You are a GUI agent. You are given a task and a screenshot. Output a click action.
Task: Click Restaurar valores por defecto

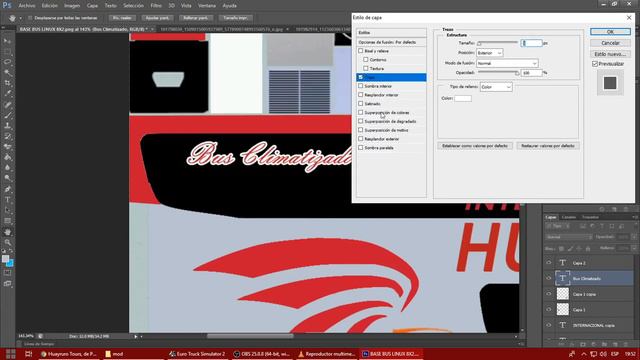[548, 146]
